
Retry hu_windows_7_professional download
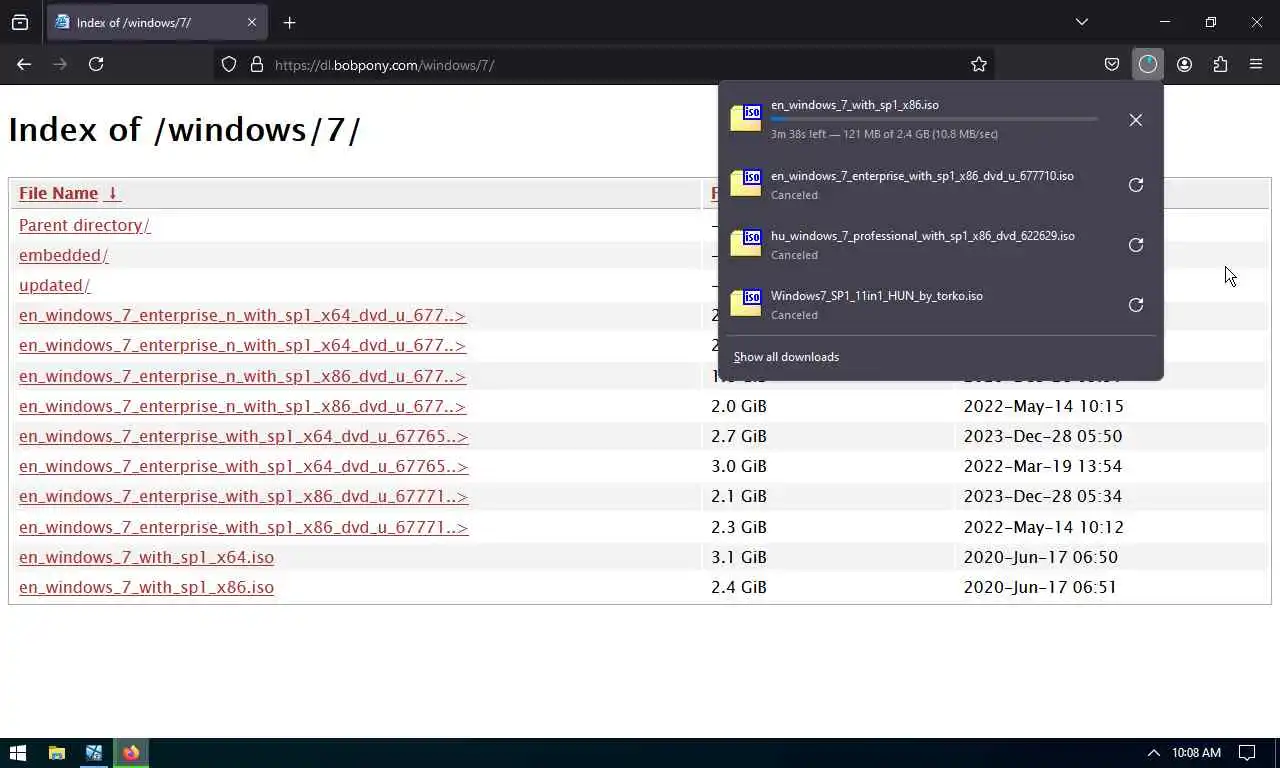point(1136,245)
